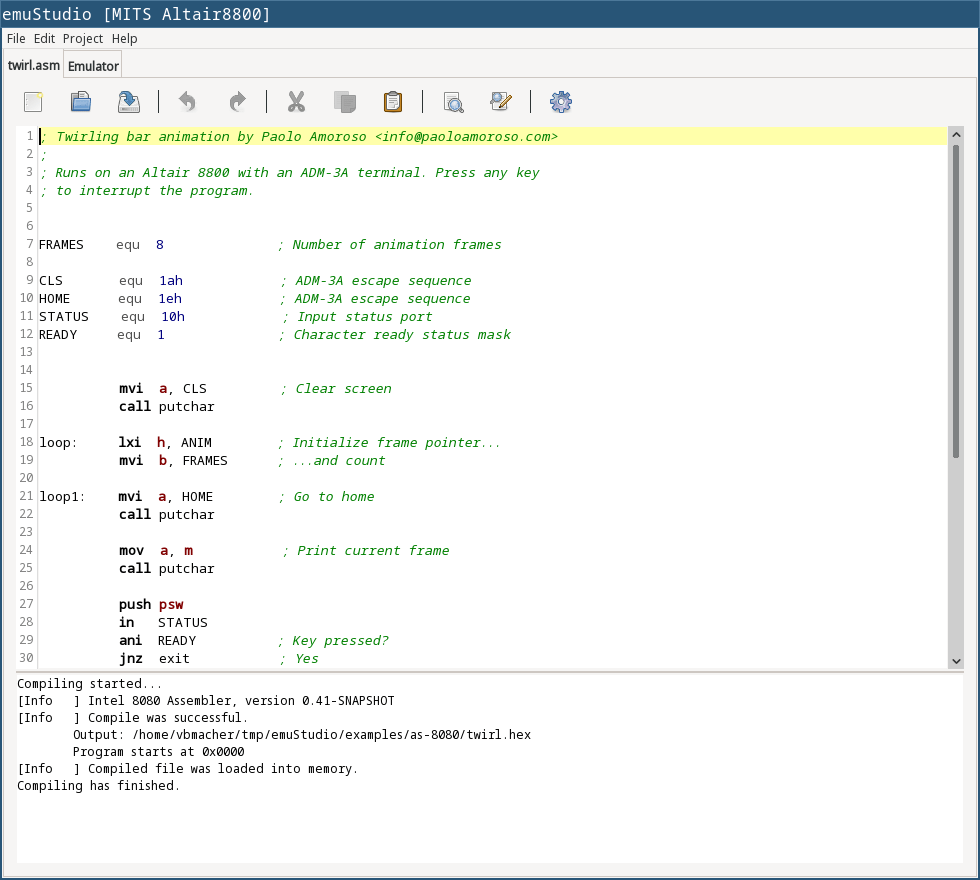The width and height of the screenshot is (980, 880).
Task: Click STATUS constant on line 11
Action: [64, 318]
